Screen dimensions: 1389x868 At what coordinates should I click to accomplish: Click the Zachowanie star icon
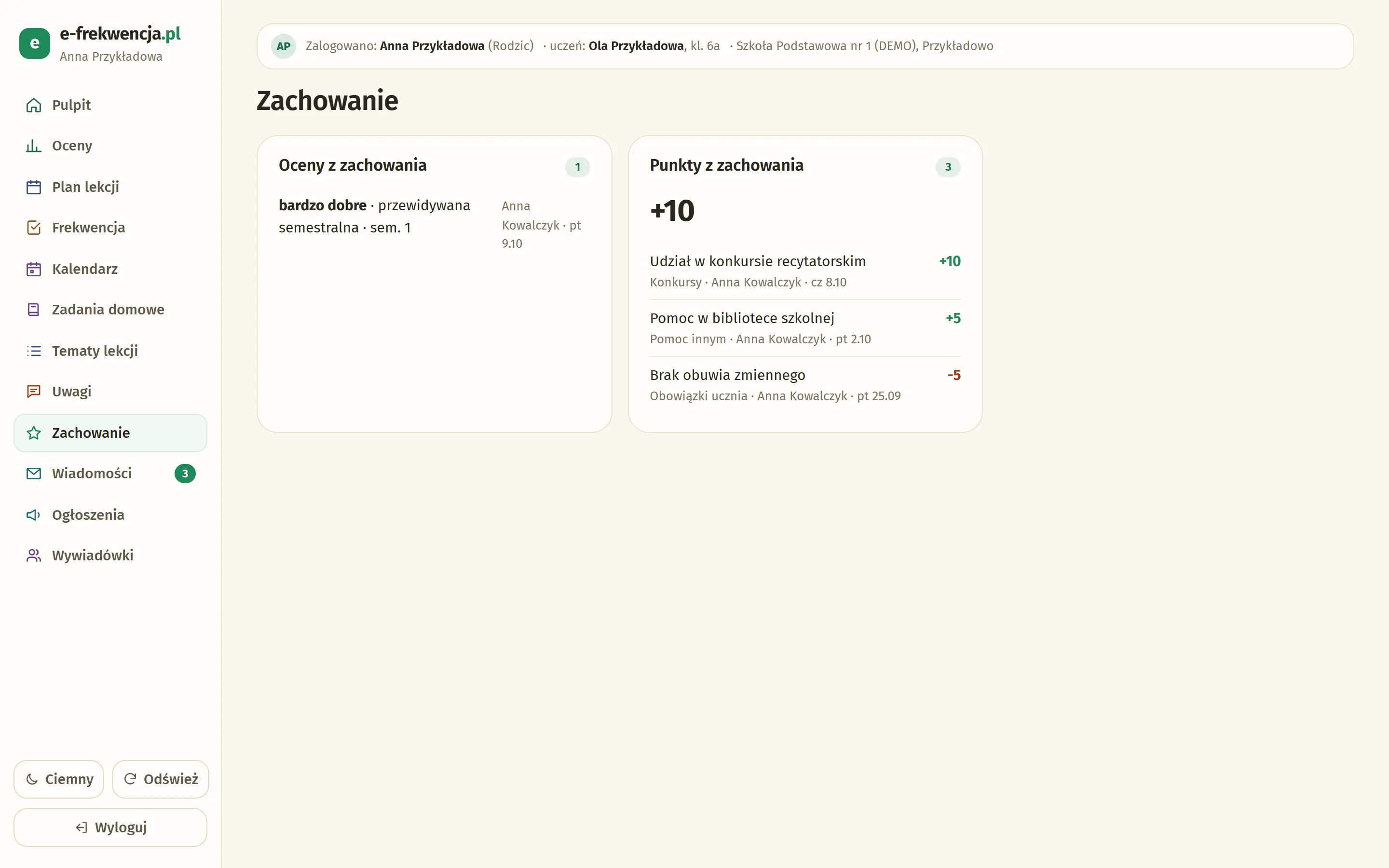(x=34, y=433)
